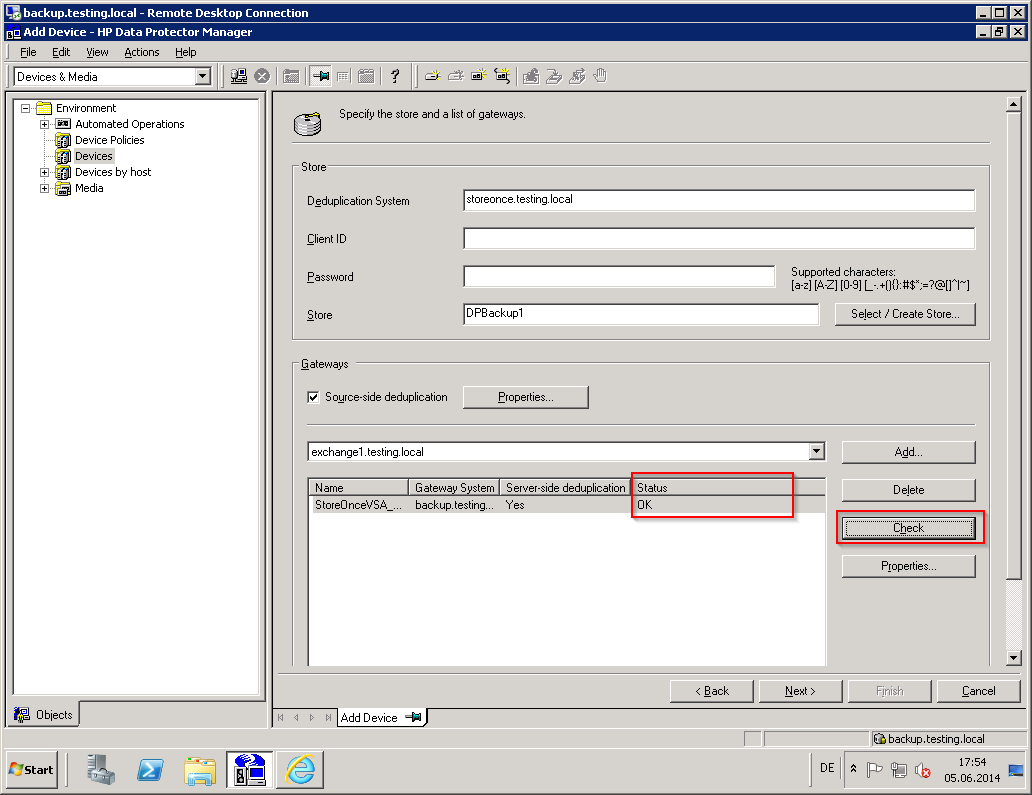Click the pin icon on Add Device tab
This screenshot has height=795, width=1032.
(413, 717)
